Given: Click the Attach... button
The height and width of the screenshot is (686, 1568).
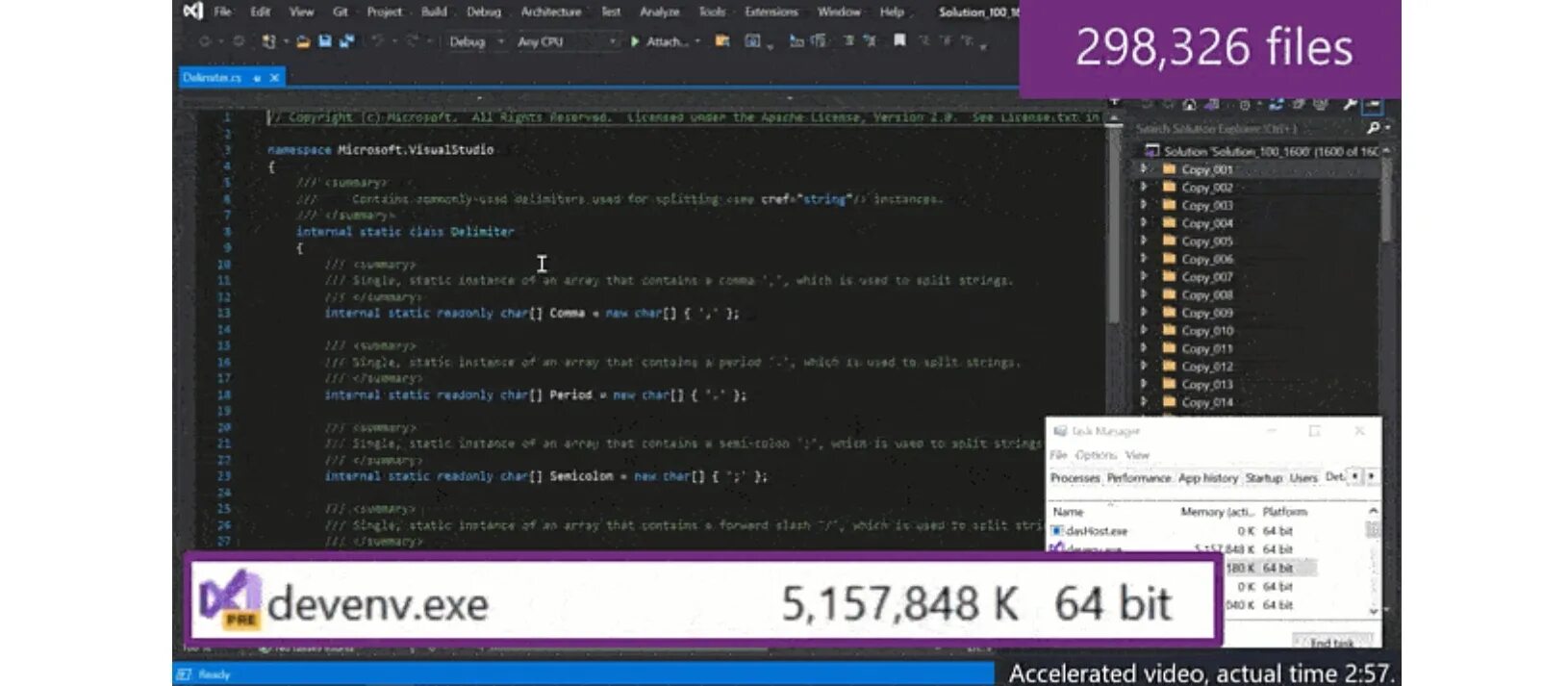Looking at the screenshot, I should [660, 41].
